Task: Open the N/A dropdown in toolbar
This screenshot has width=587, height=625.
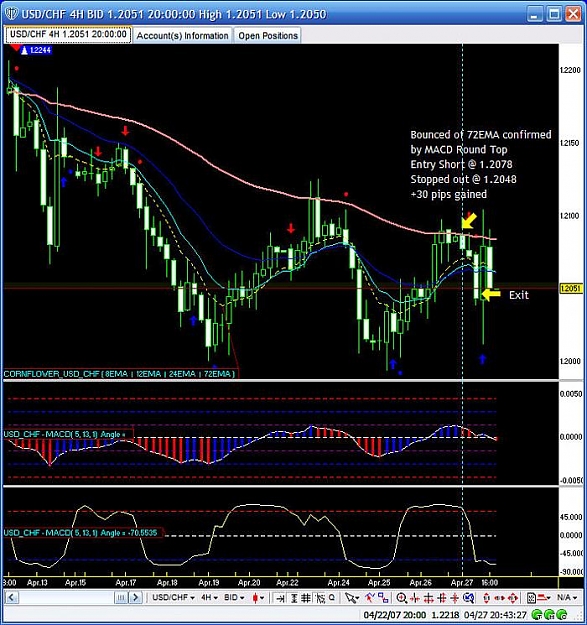Action: (567, 597)
